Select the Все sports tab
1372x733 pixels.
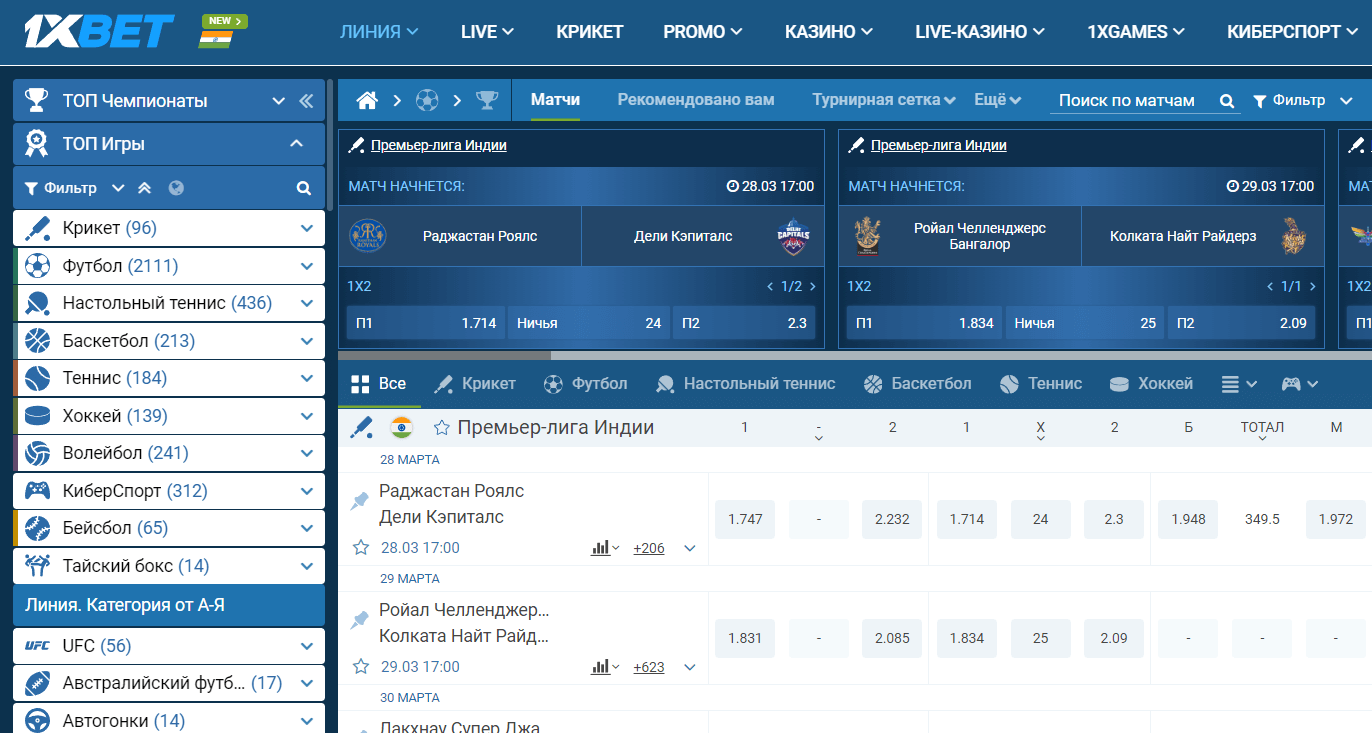pyautogui.click(x=379, y=384)
